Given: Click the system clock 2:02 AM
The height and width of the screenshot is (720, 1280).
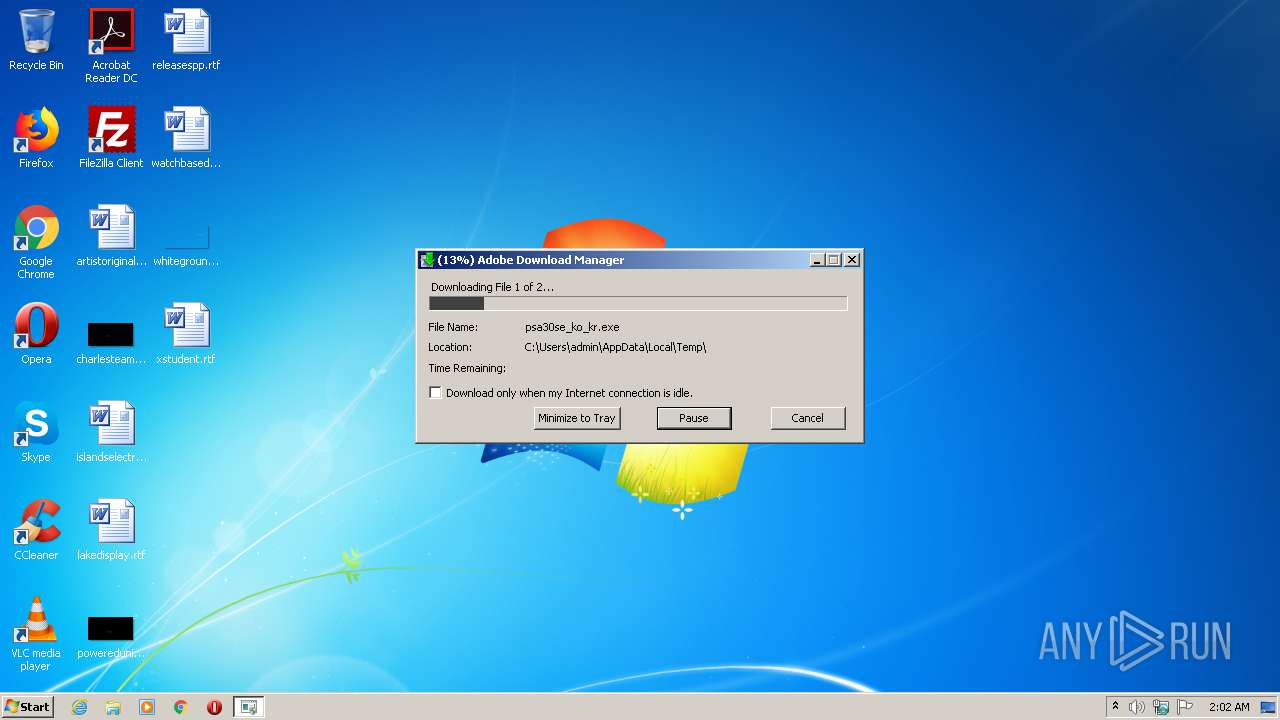Looking at the screenshot, I should point(1229,707).
